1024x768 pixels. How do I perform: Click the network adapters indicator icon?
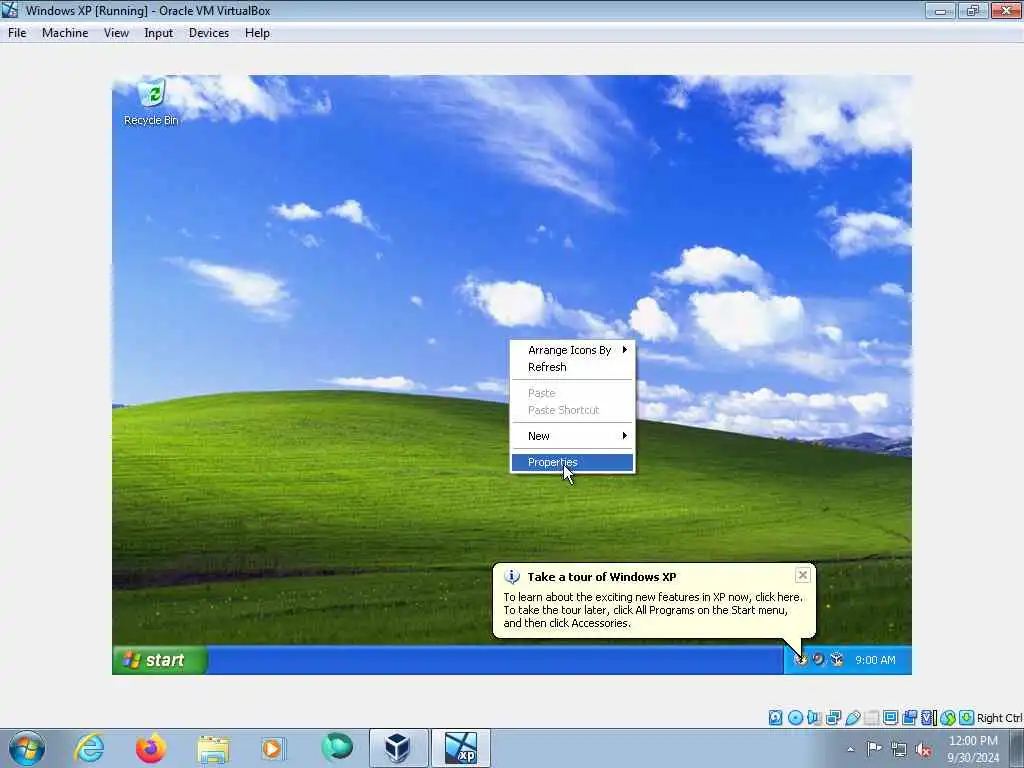(833, 718)
